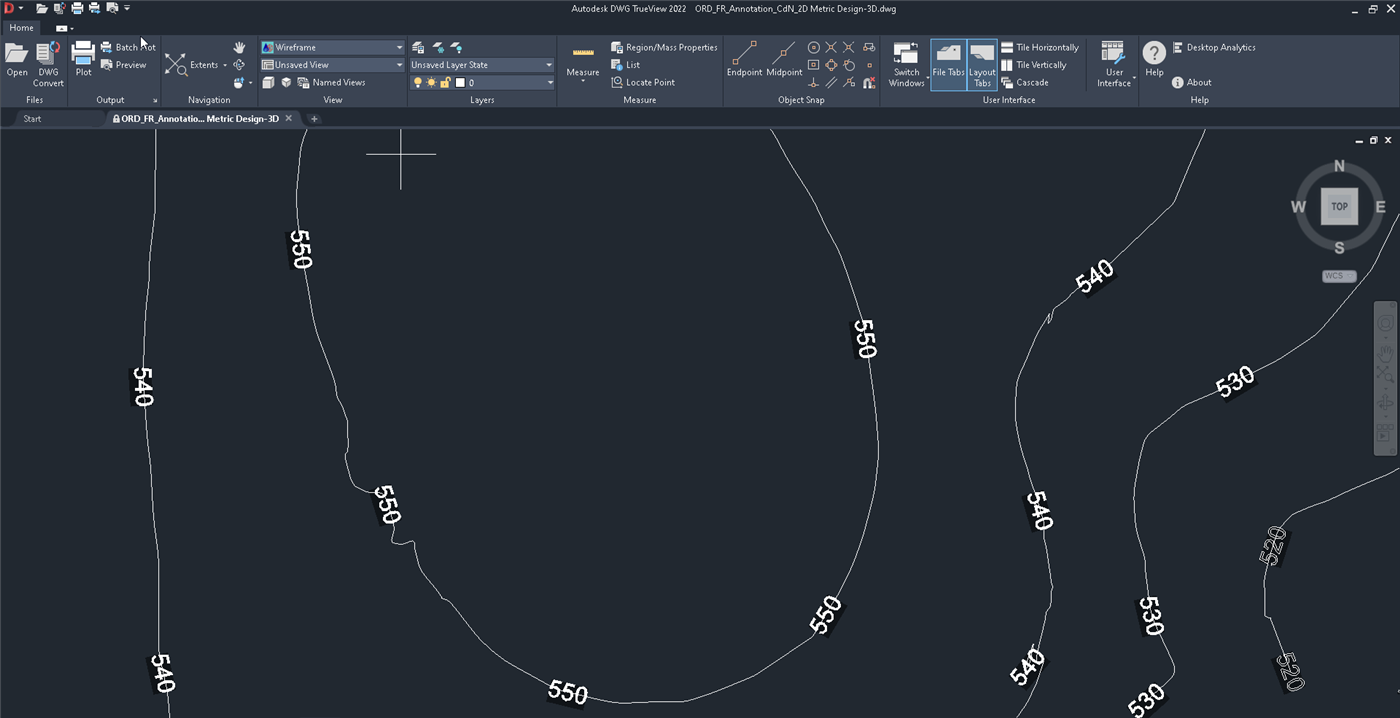Expand the Unsaved Layer State dropdown
The height and width of the screenshot is (718, 1400).
pyautogui.click(x=481, y=65)
